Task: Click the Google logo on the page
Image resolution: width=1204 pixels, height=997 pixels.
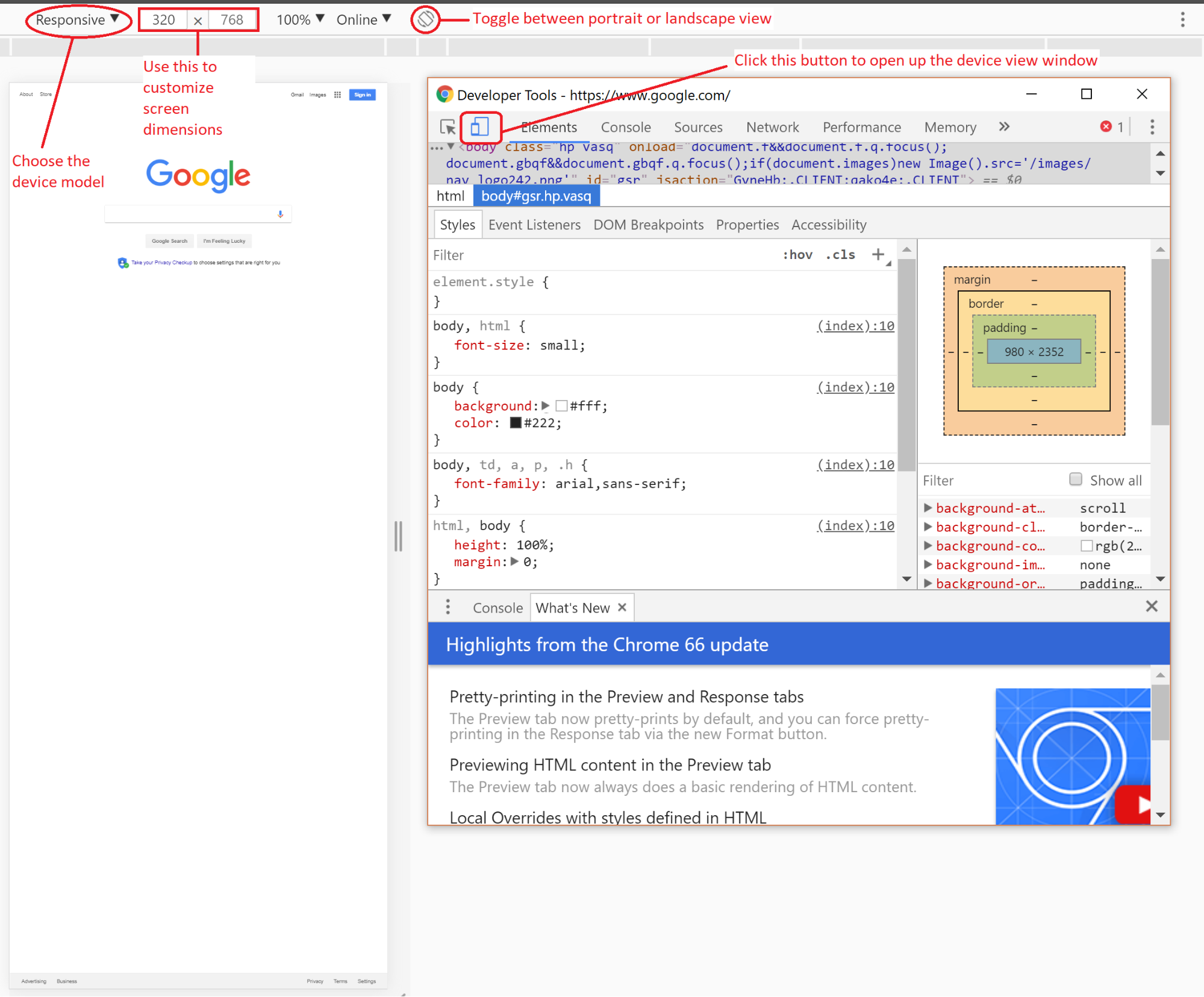Action: pyautogui.click(x=198, y=175)
